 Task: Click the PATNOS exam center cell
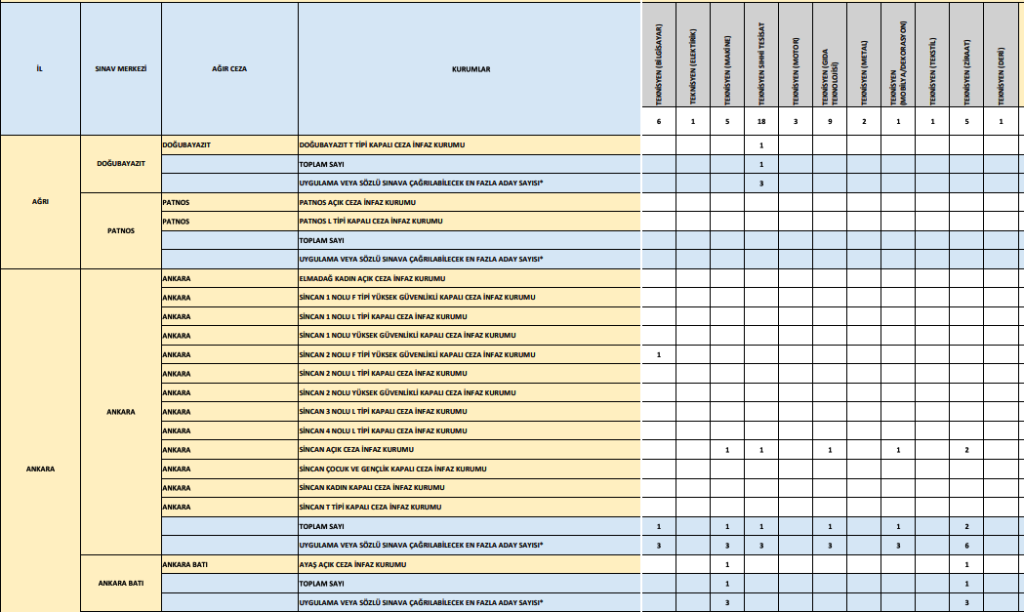[x=119, y=230]
